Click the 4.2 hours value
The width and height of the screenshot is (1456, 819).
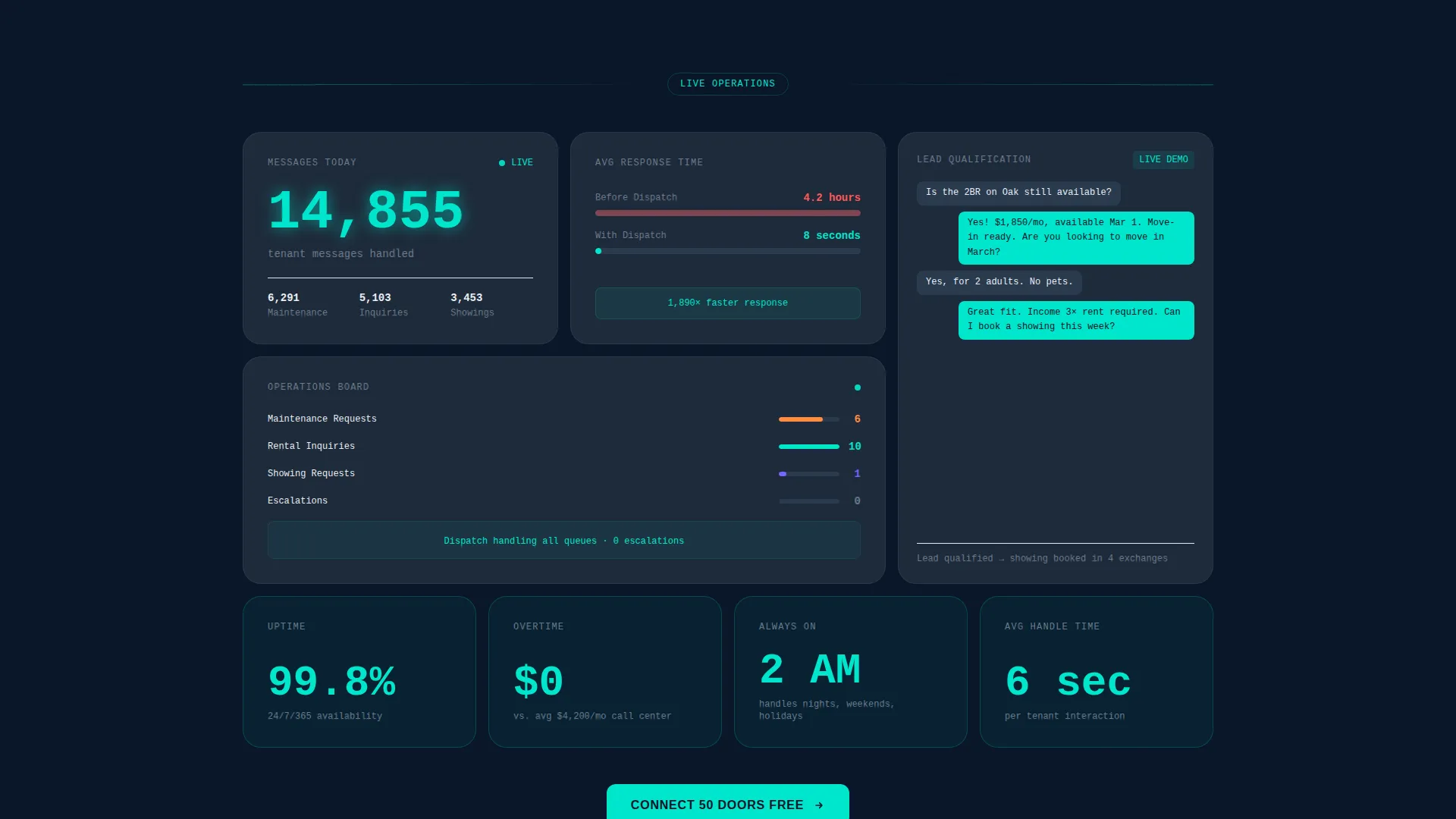(832, 197)
